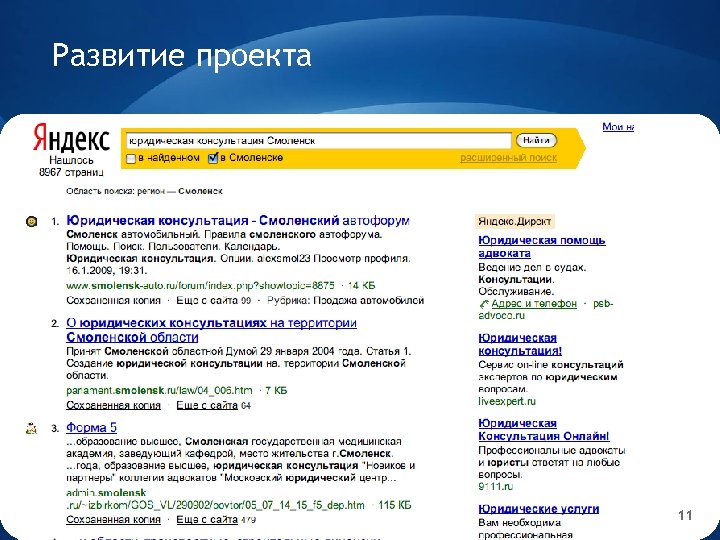720x540 pixels.
Task: Click the slide title 'Развитие проекта'
Action: 182,56
